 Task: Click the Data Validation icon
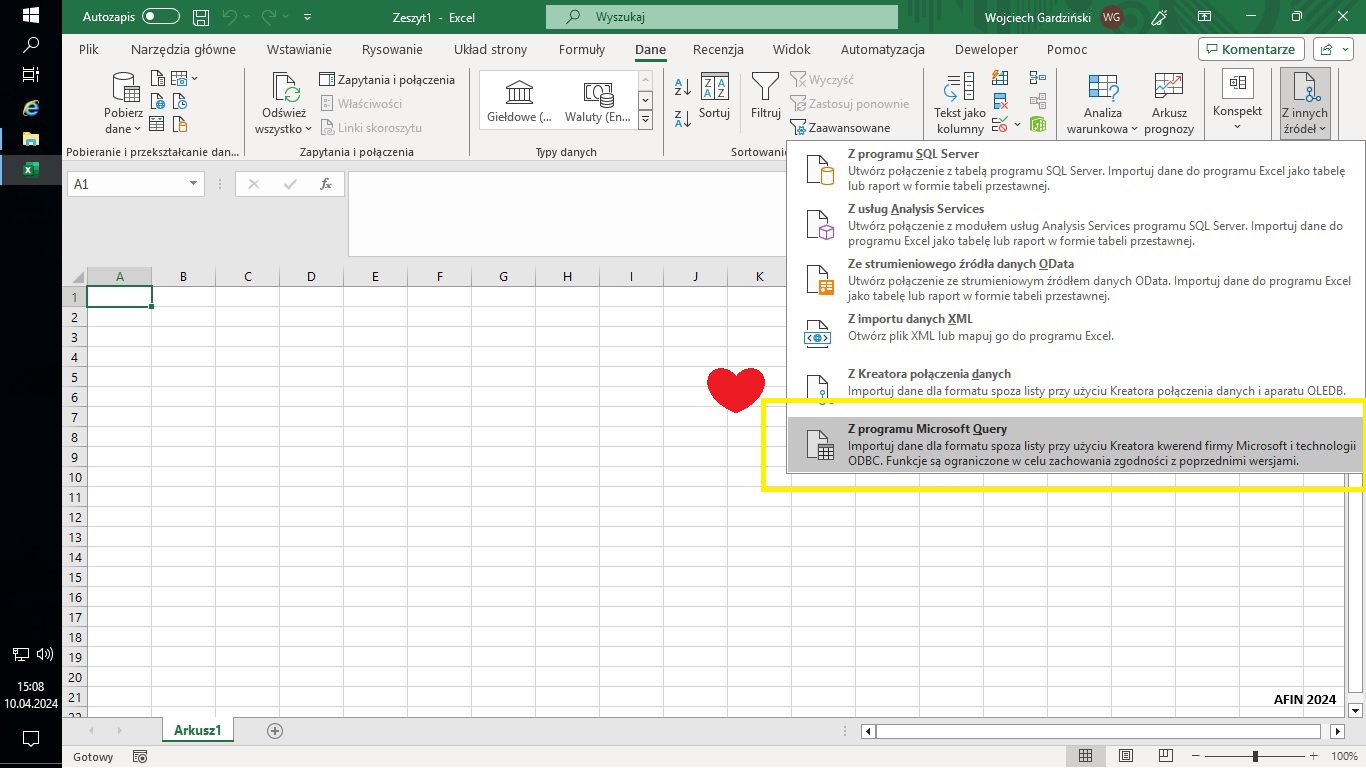coord(1000,124)
